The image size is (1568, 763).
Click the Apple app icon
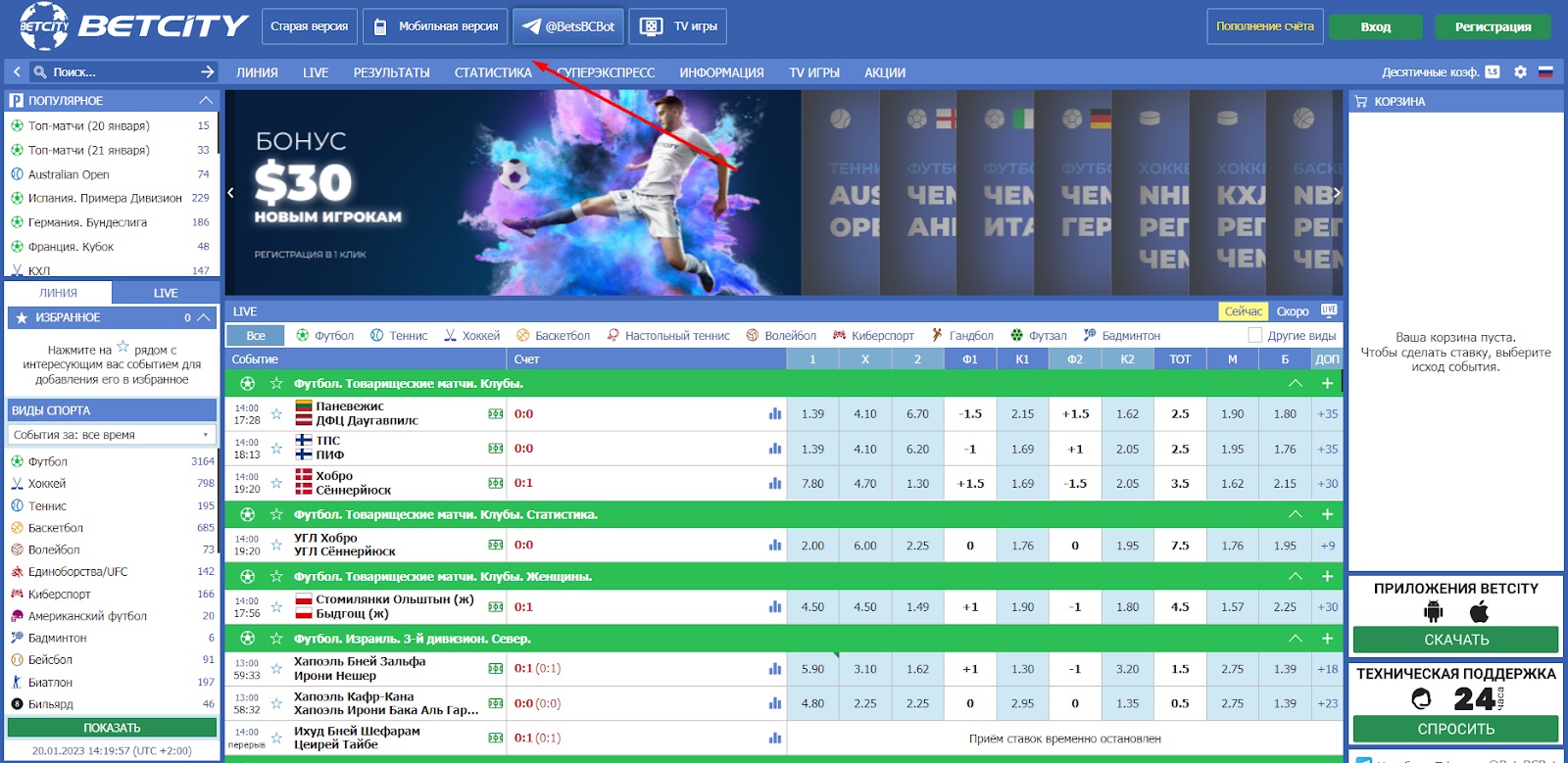pyautogui.click(x=1480, y=612)
